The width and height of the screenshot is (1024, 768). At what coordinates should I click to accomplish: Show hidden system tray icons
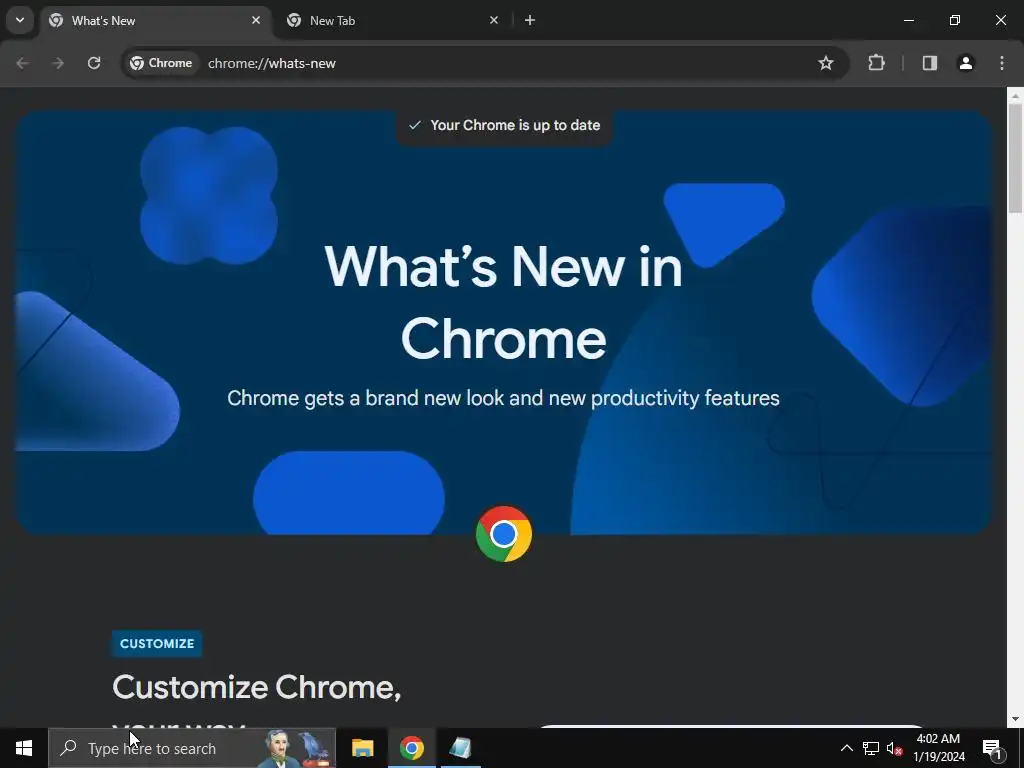(x=846, y=748)
